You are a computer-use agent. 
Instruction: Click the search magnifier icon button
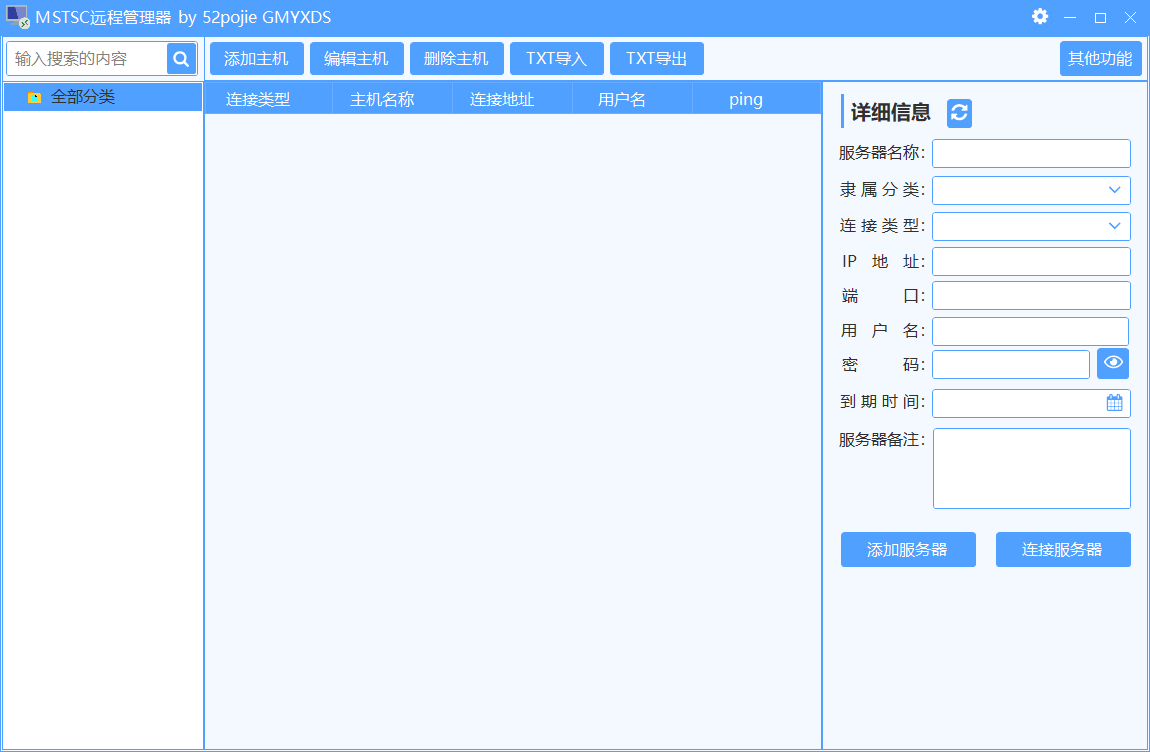tap(181, 59)
